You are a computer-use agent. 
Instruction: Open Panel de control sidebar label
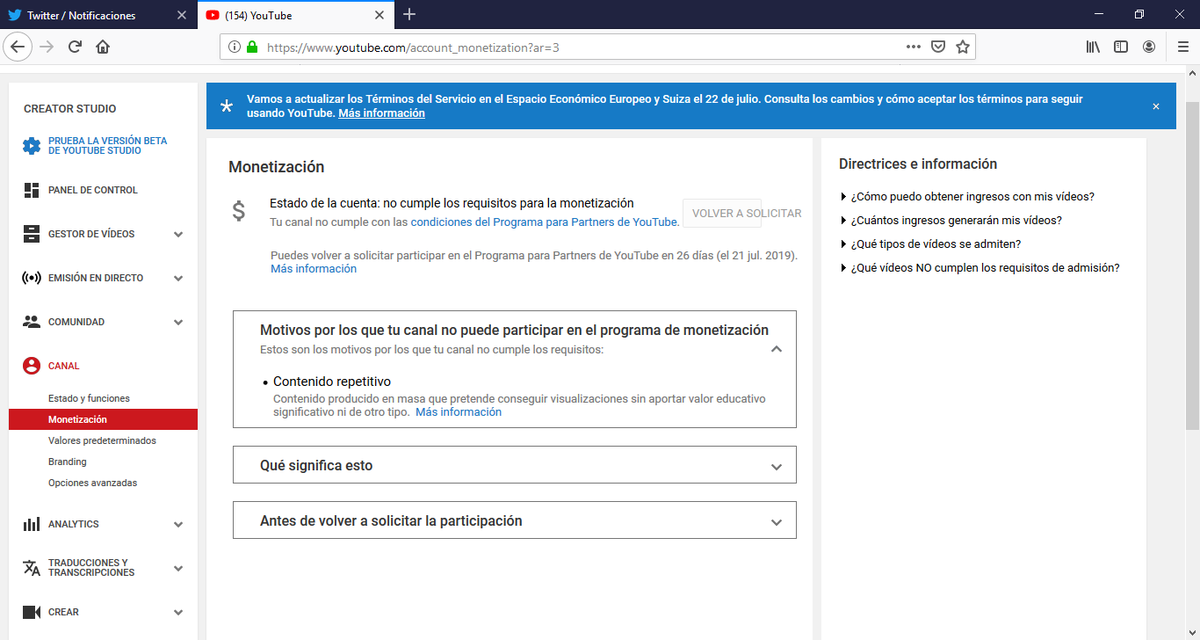point(93,190)
